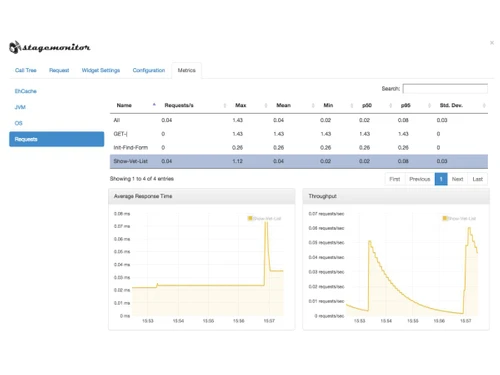
Task: Select the Show-Vet-List request row
Action: coord(299,161)
